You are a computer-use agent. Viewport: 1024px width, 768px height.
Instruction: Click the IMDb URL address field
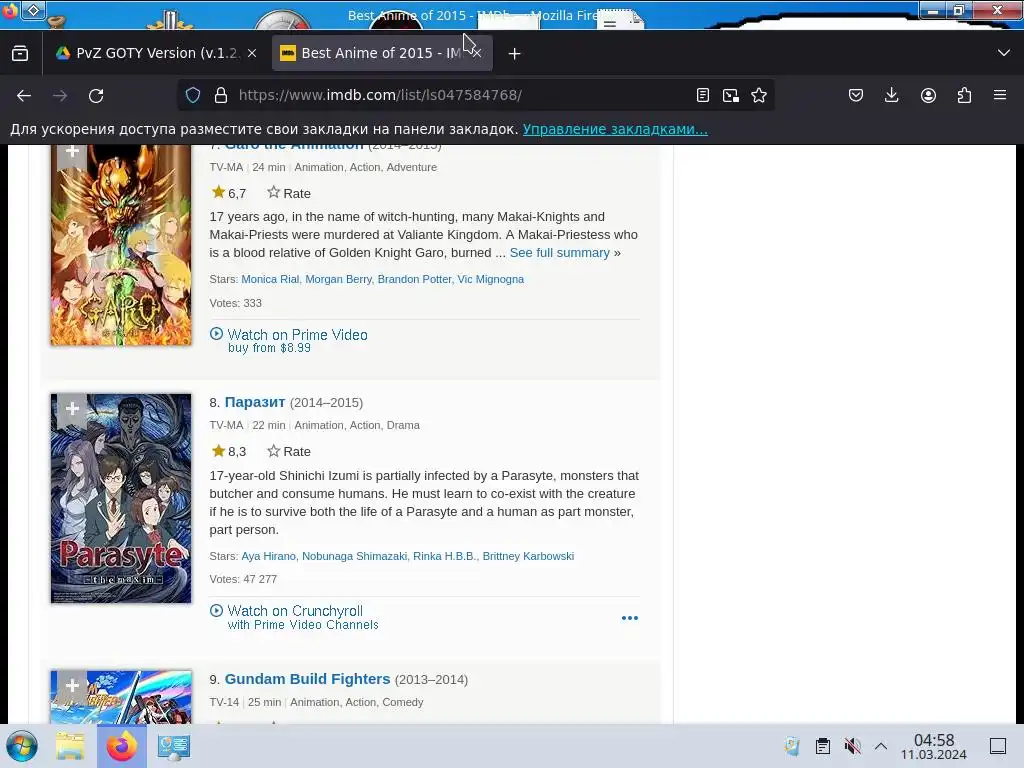click(380, 95)
